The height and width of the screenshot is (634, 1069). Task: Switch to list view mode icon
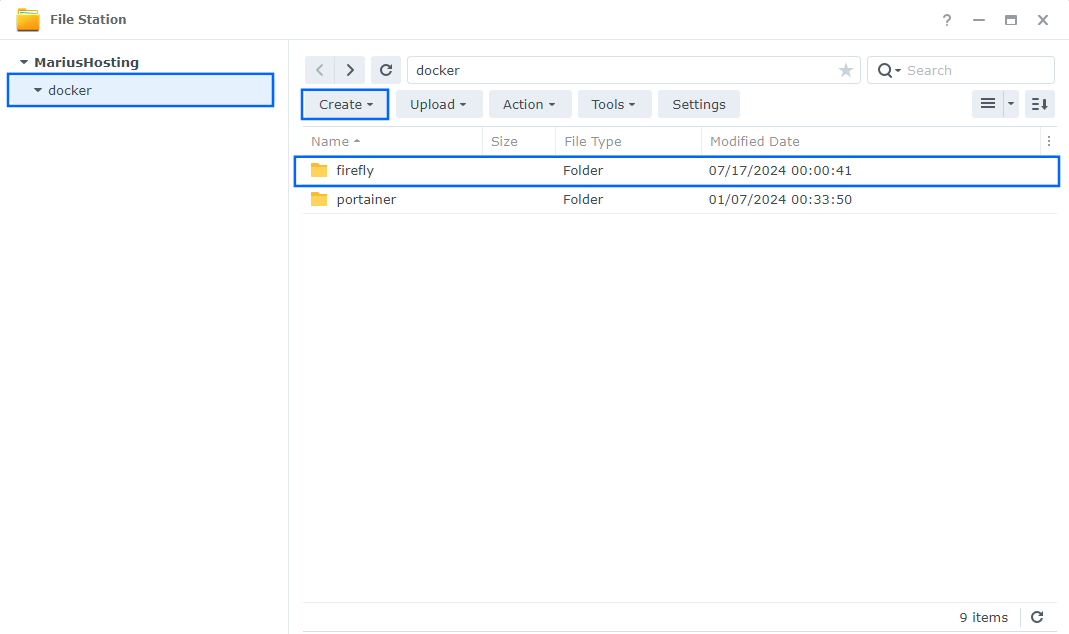[x=987, y=104]
